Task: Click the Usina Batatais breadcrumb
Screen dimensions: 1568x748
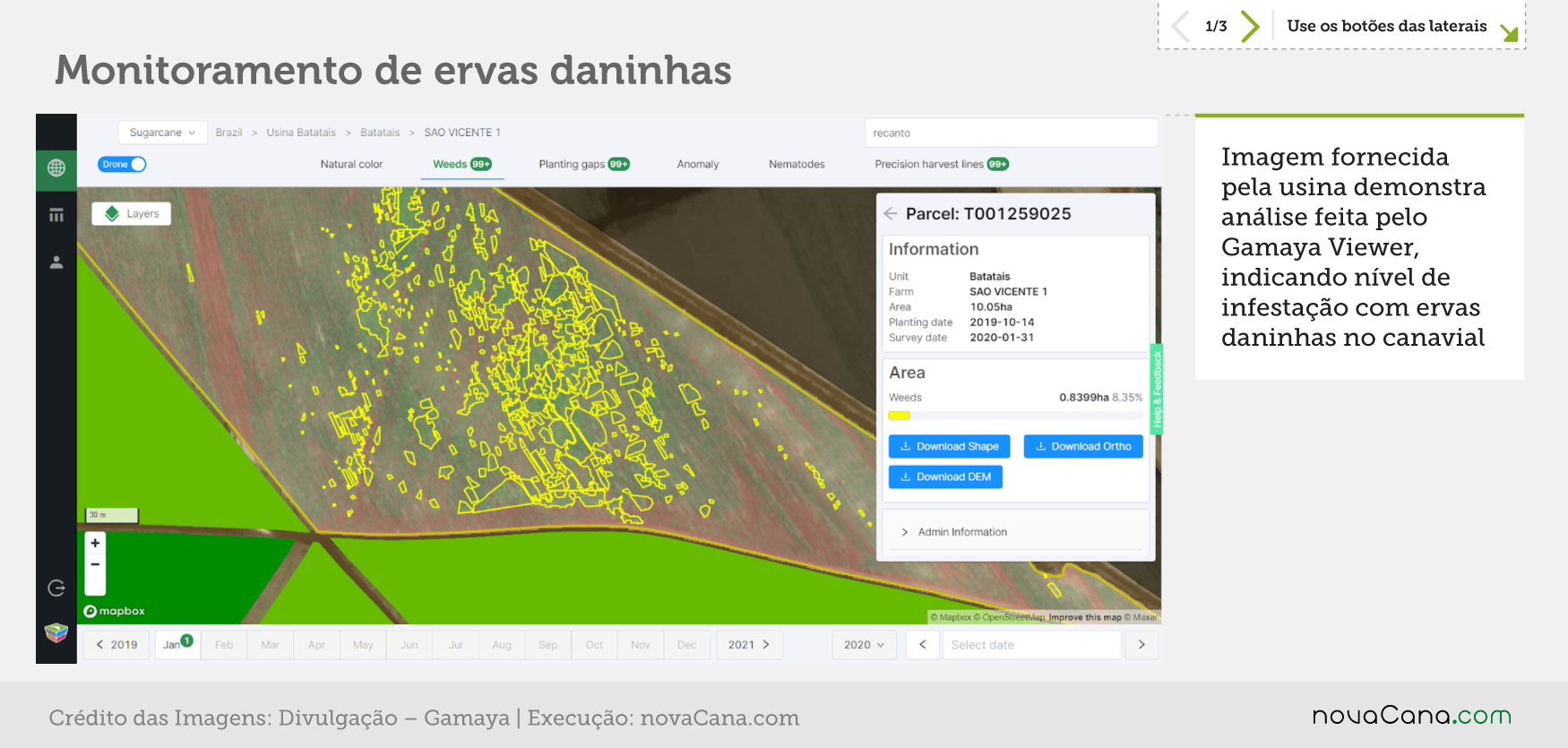Action: pyautogui.click(x=301, y=133)
